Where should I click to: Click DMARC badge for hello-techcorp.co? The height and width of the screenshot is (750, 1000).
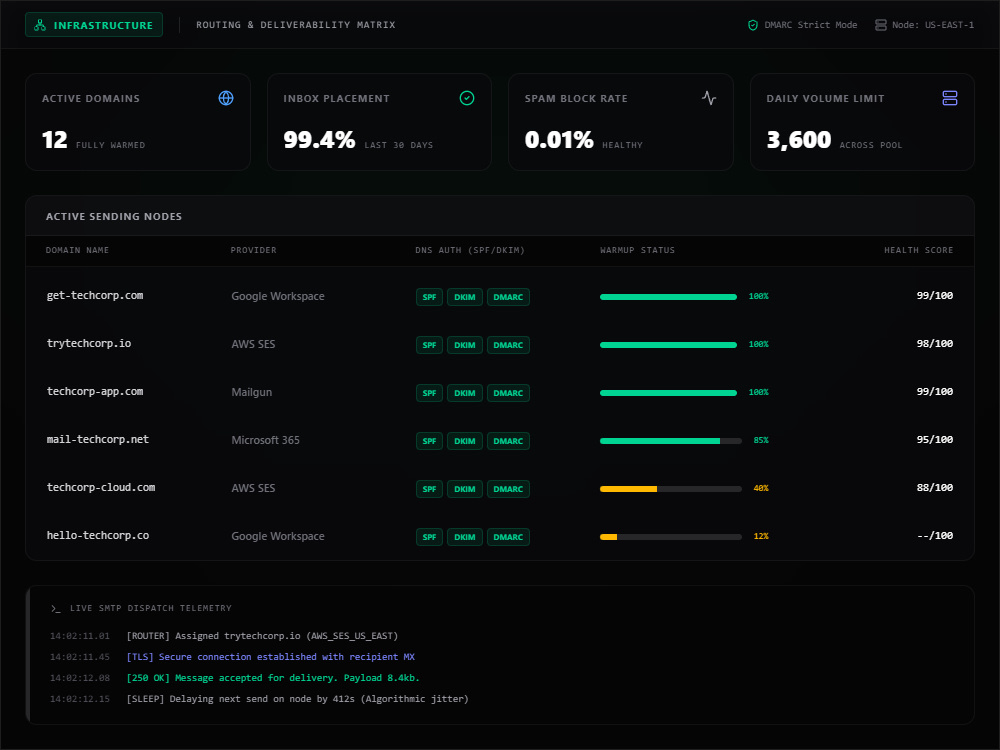508,537
